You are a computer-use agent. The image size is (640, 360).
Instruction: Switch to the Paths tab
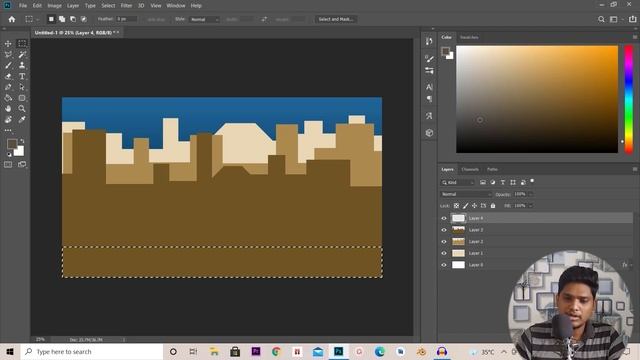[492, 169]
